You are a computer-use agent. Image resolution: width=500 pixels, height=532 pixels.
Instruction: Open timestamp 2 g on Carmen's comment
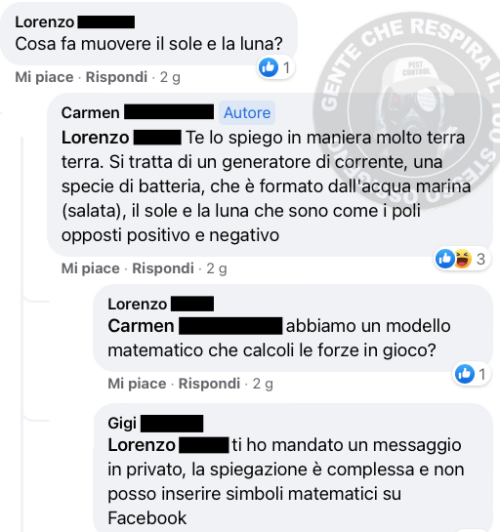coord(216,269)
